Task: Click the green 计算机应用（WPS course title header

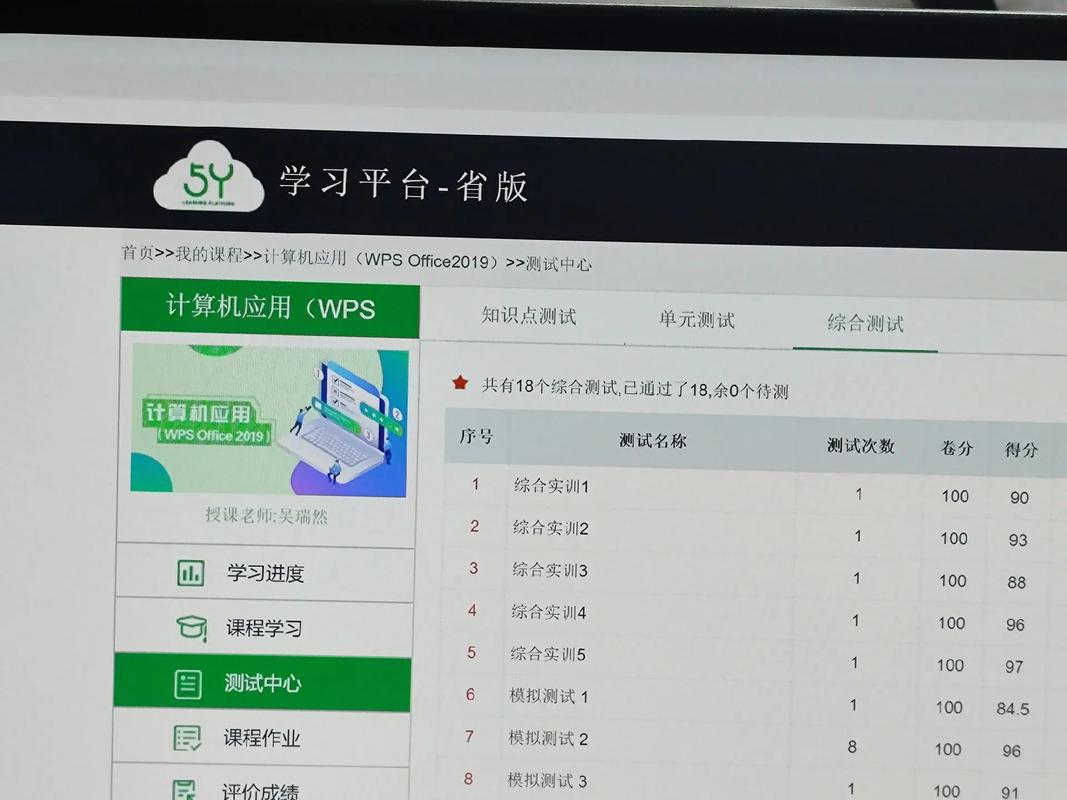Action: pos(270,307)
